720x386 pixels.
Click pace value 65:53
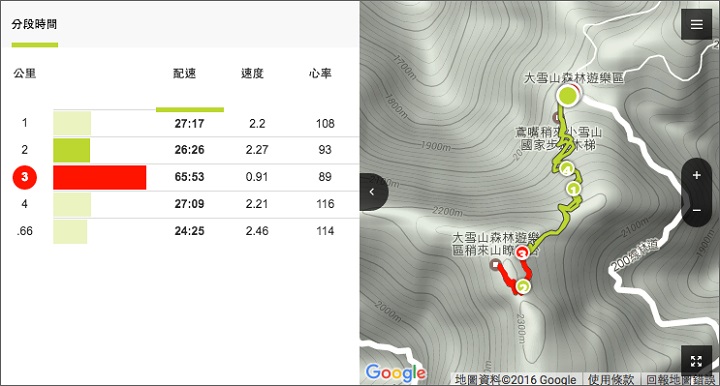189,177
